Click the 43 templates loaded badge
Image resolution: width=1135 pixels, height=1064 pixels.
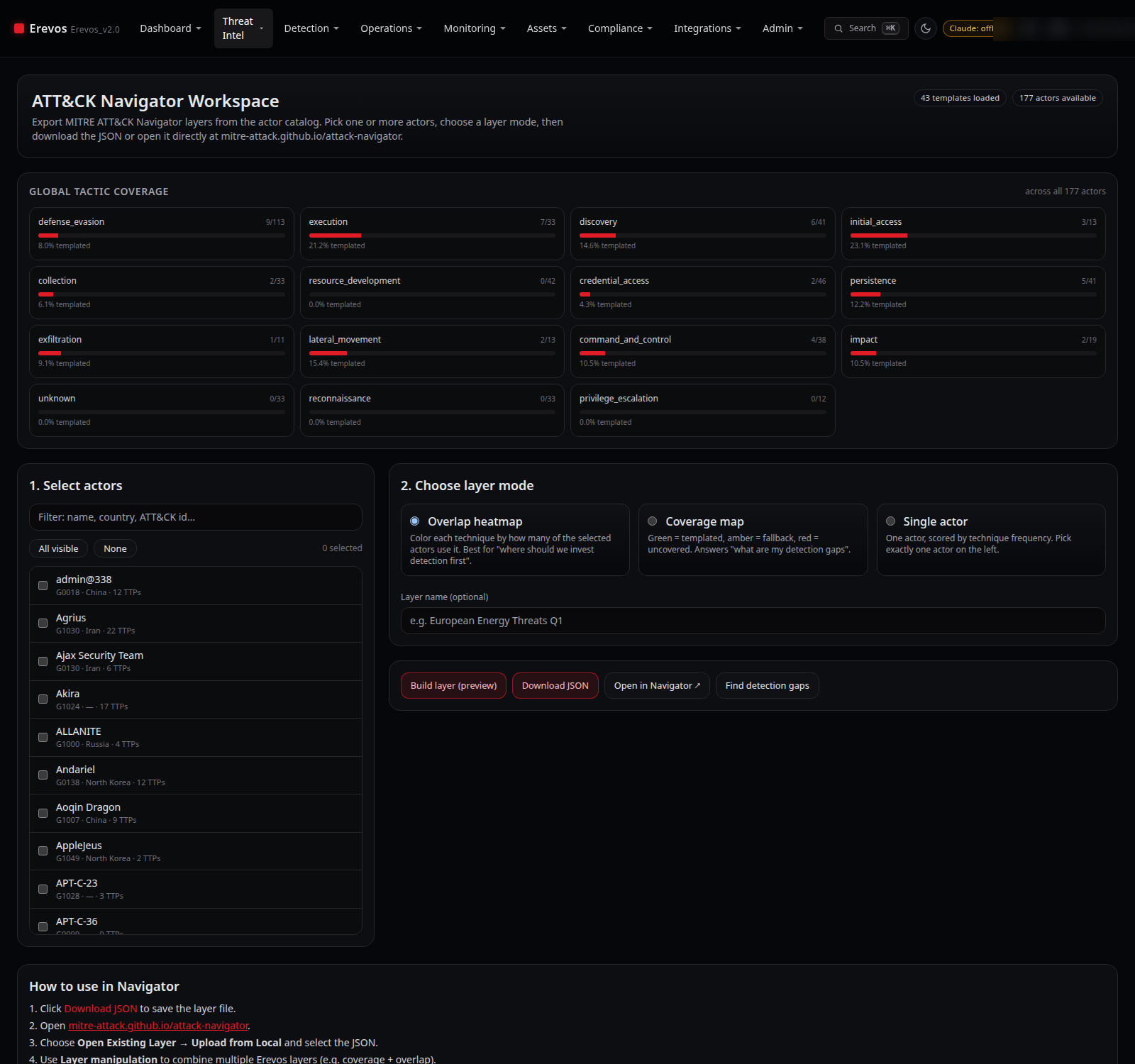[x=960, y=98]
